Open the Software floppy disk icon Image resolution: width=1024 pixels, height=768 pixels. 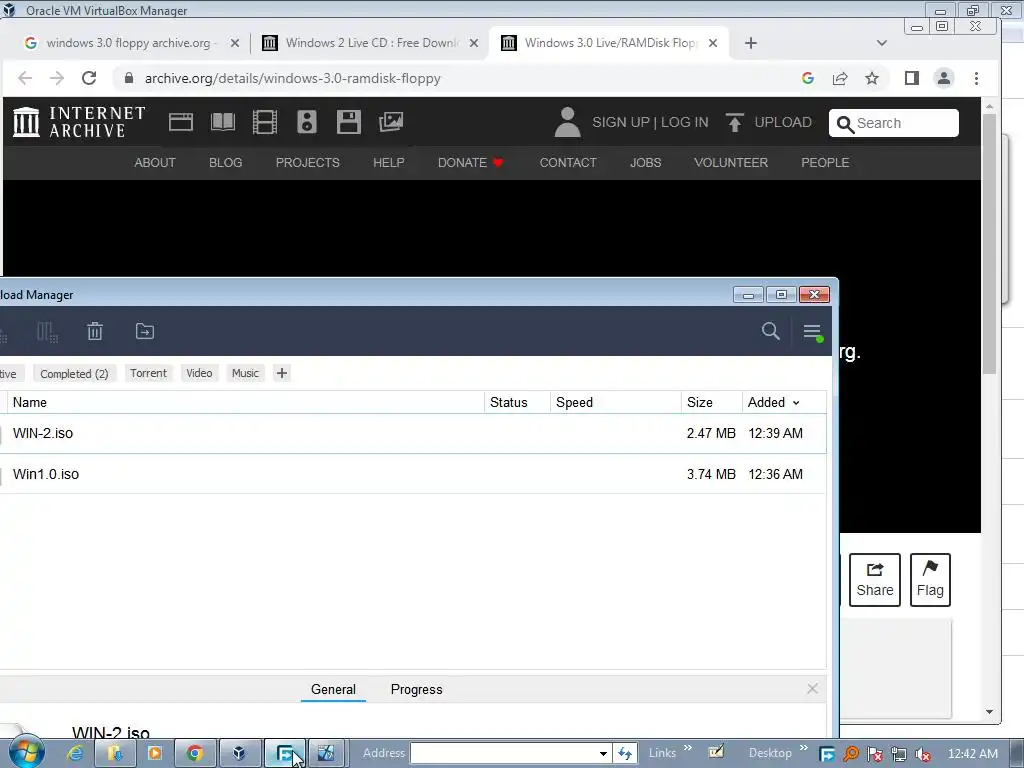pyautogui.click(x=349, y=122)
